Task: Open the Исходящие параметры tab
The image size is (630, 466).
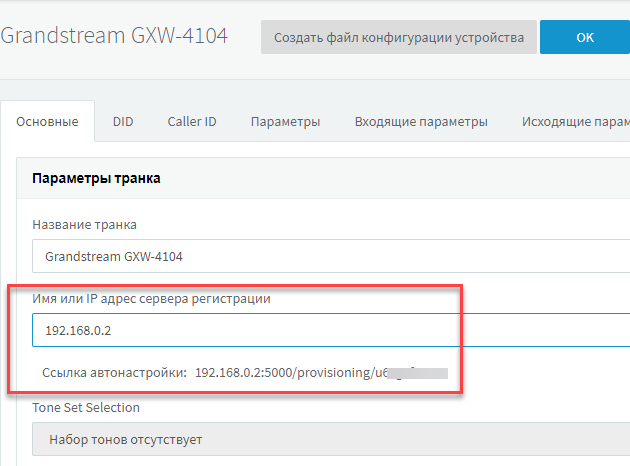Action: coord(576,121)
